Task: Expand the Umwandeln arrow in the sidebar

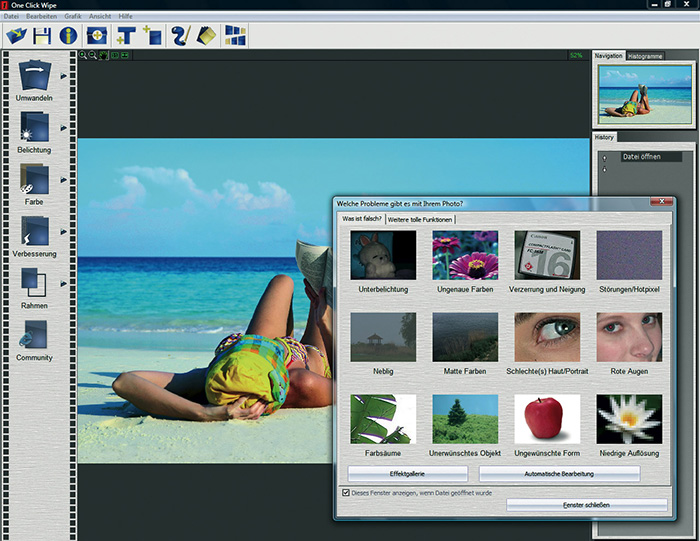Action: pyautogui.click(x=64, y=75)
